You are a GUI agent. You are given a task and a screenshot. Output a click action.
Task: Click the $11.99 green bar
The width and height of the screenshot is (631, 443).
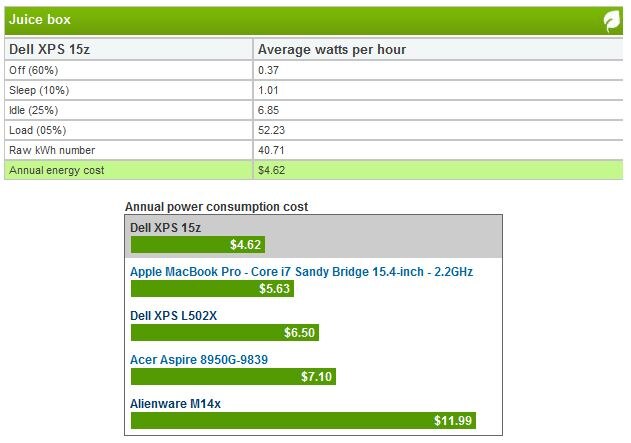(x=303, y=420)
